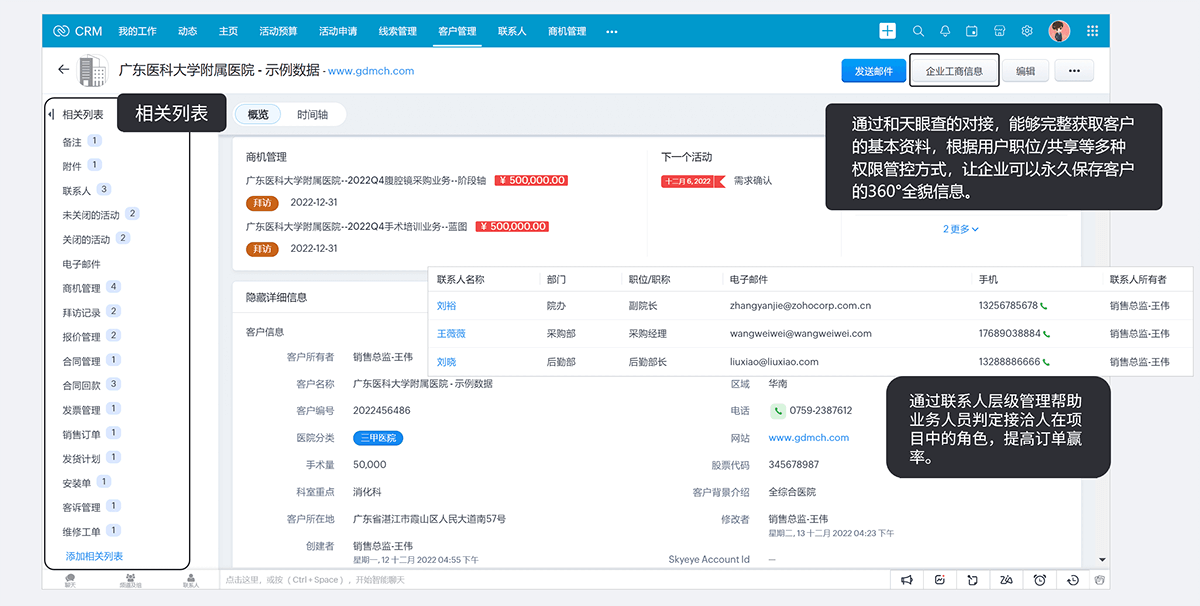The image size is (1200, 606).
Task: Click the plus quick-create icon
Action: [887, 31]
